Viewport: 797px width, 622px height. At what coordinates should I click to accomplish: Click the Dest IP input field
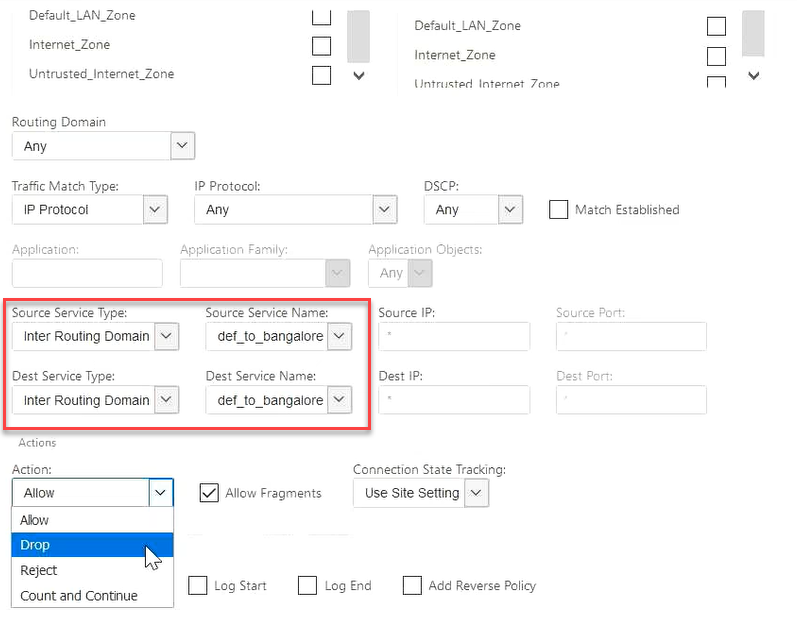454,400
